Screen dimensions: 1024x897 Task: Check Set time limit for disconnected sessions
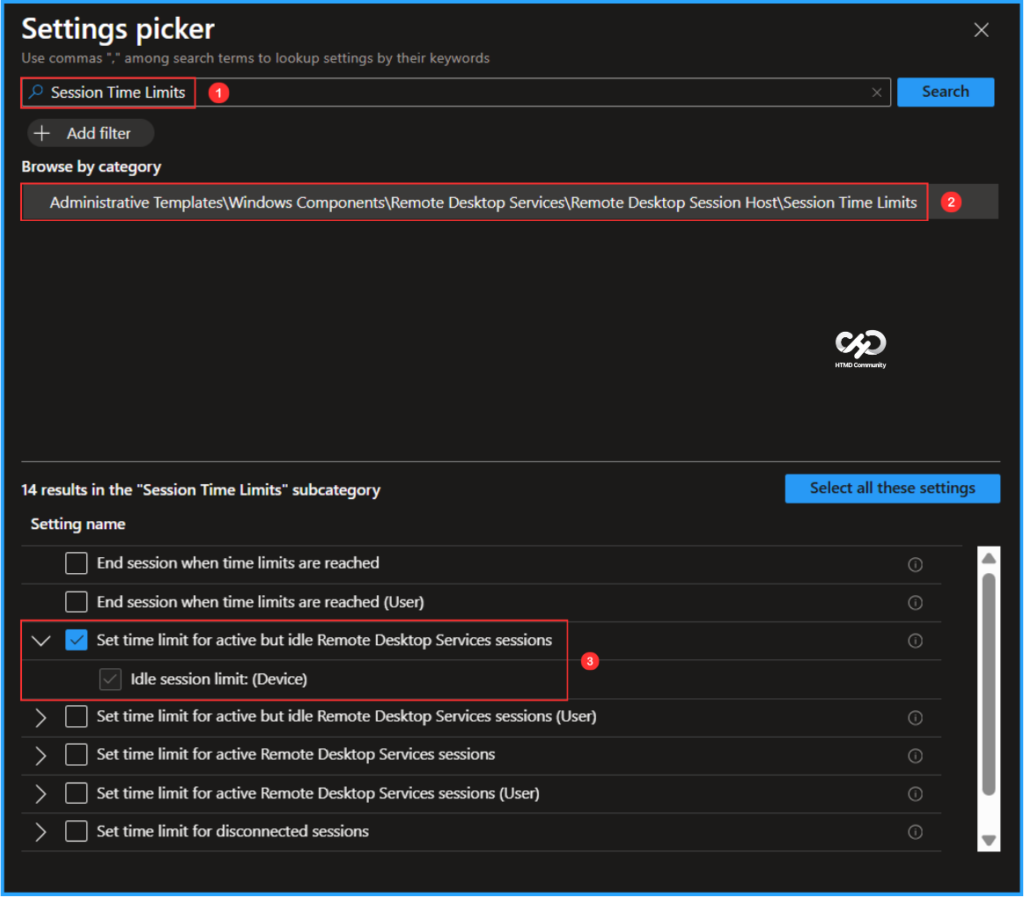[x=76, y=832]
